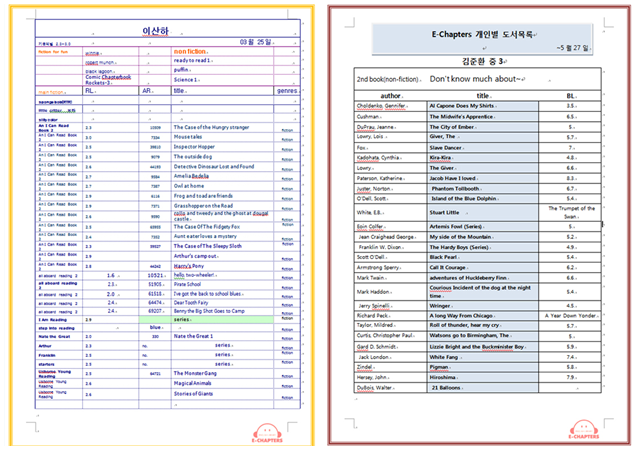This screenshot has height=450, width=640.
Task: Select the 'Comic Chapterbook Rockets-3' cell
Action: [x=108, y=80]
